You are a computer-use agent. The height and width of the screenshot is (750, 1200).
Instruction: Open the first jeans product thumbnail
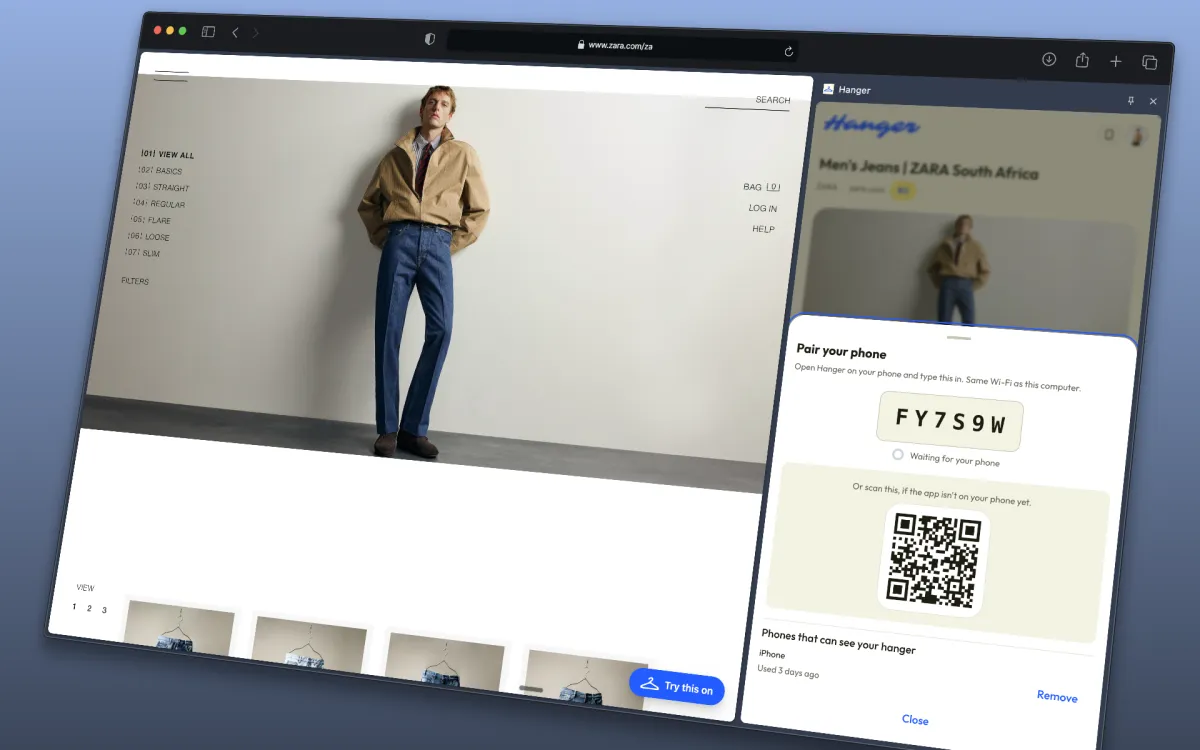[179, 629]
